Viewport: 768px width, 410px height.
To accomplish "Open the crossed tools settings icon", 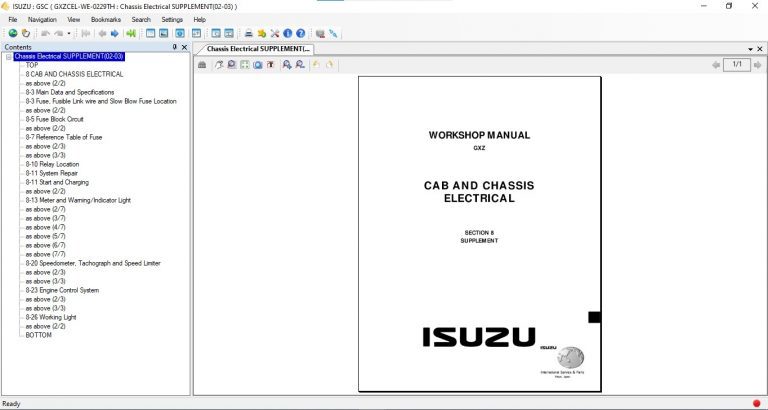I will coord(275,33).
